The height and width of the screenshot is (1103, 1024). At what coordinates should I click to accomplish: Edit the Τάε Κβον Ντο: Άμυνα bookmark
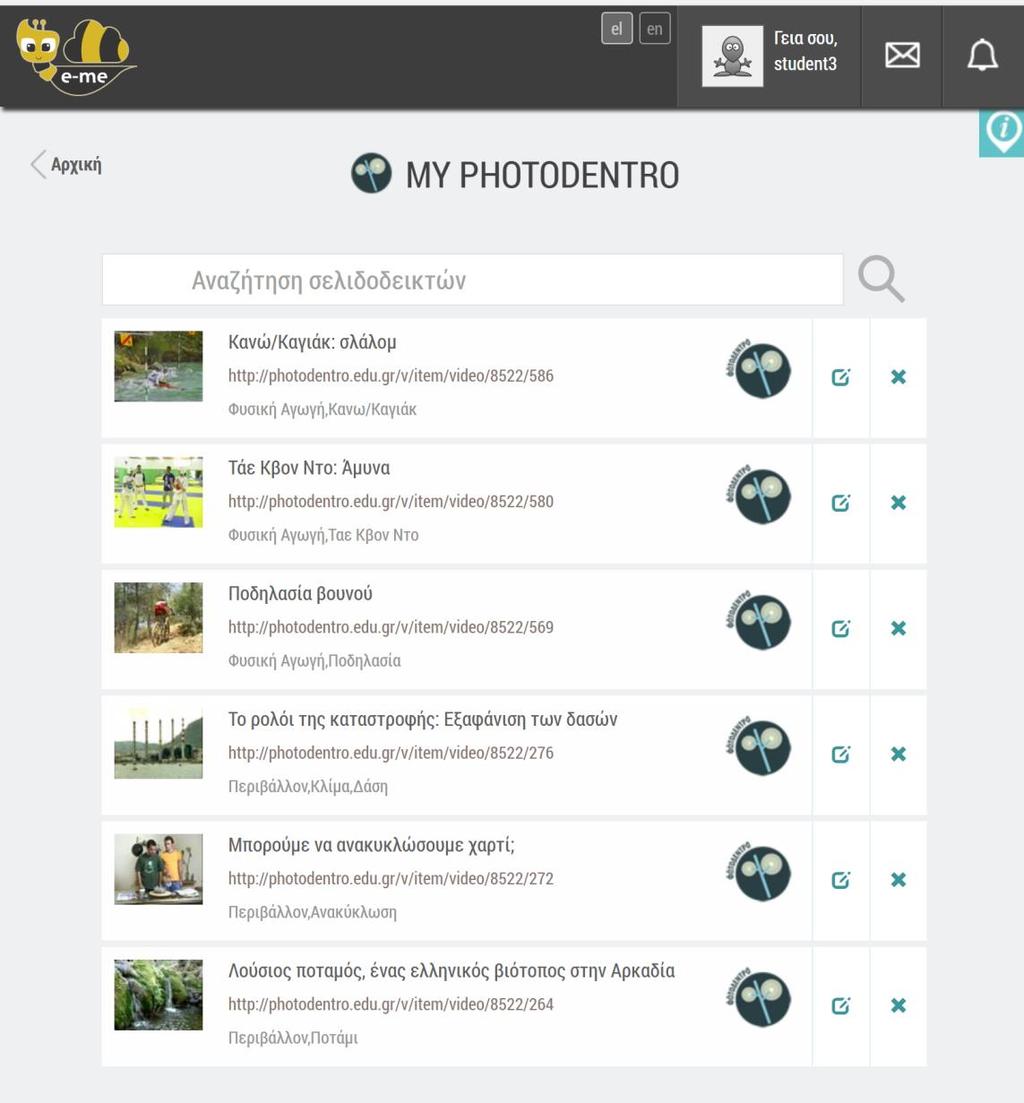pyautogui.click(x=841, y=503)
